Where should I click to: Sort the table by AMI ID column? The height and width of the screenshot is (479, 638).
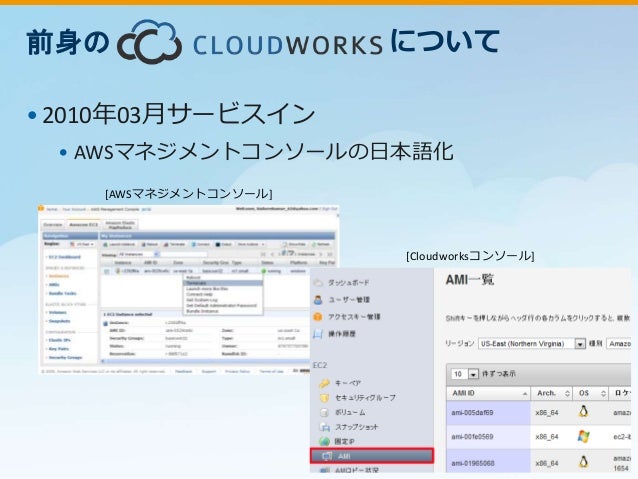489,393
